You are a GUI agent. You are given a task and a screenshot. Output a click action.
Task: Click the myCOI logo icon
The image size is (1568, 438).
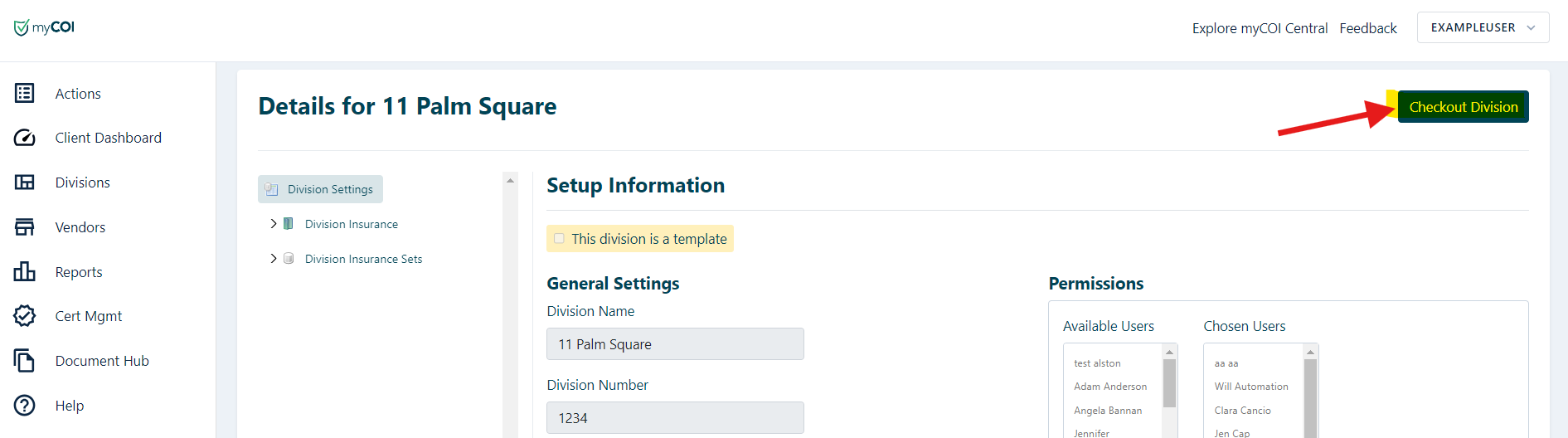click(22, 28)
